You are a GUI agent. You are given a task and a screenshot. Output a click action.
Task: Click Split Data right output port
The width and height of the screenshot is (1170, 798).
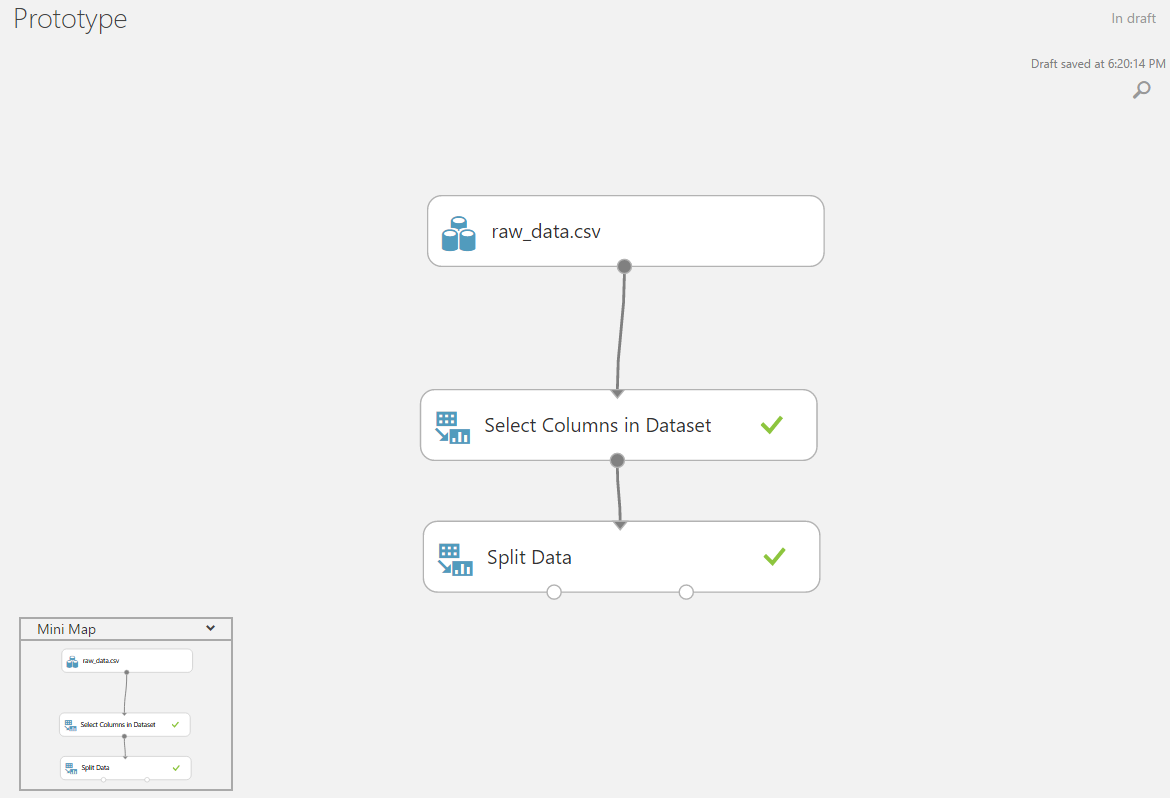(x=686, y=592)
